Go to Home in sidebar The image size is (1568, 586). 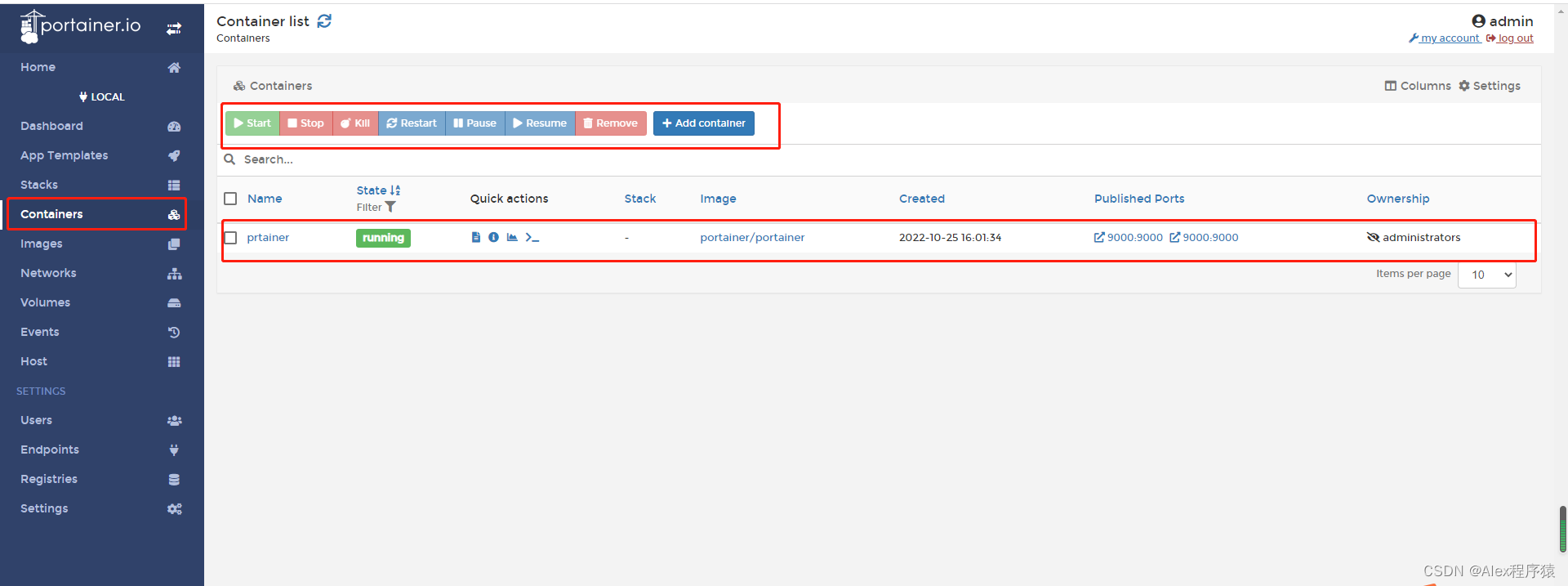[x=101, y=67]
